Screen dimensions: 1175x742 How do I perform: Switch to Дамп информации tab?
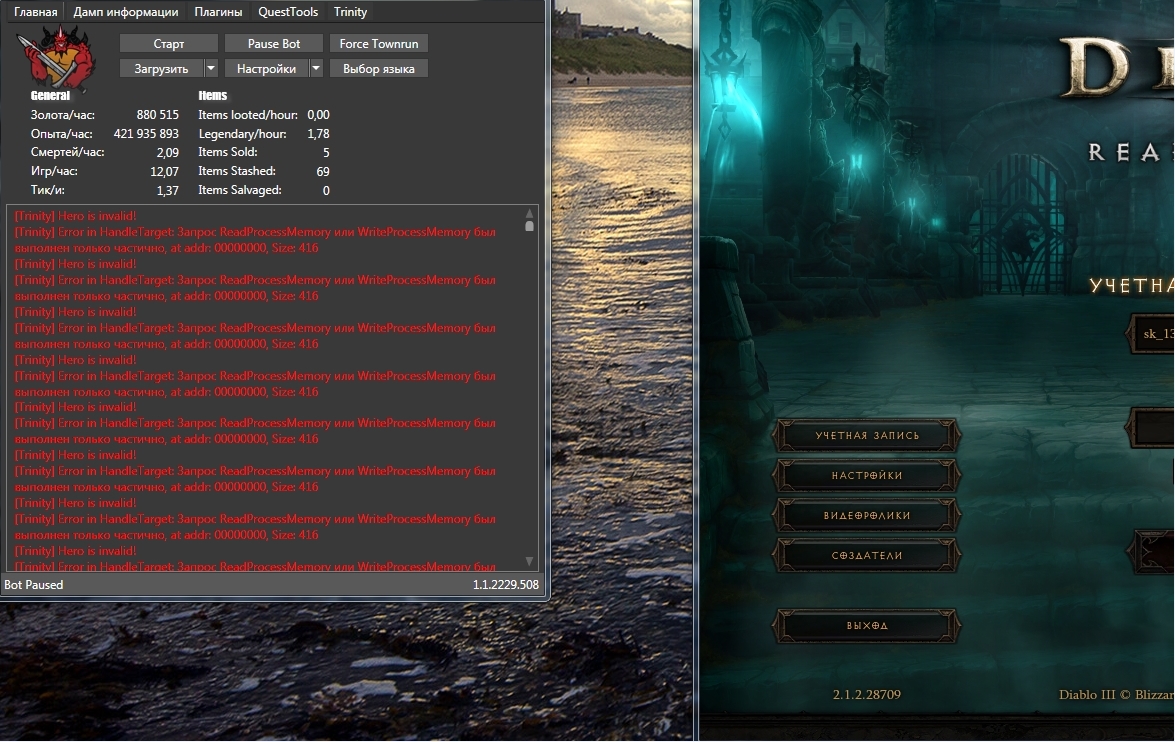126,12
